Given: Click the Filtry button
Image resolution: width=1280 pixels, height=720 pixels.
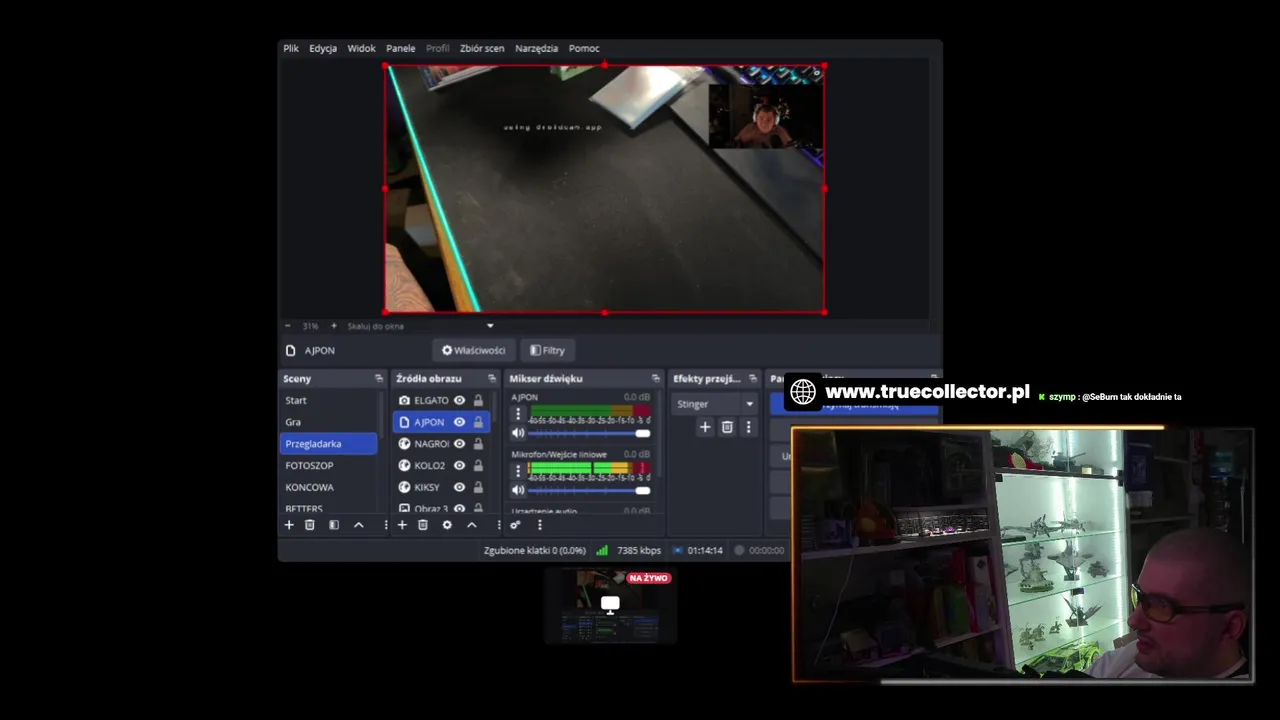Looking at the screenshot, I should (548, 350).
